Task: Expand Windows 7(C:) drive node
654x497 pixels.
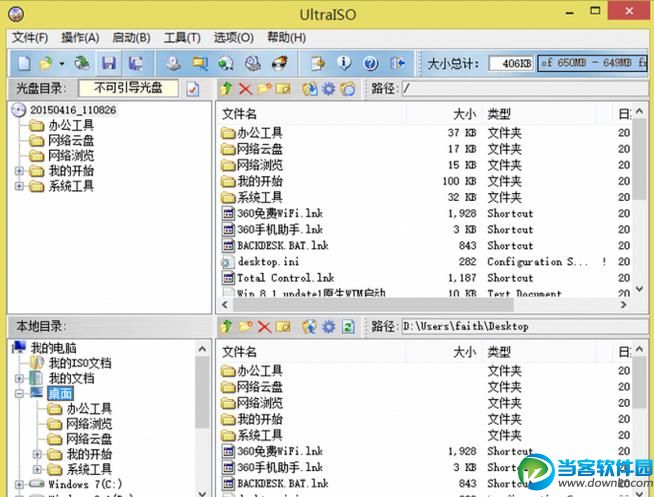Action: (19, 484)
